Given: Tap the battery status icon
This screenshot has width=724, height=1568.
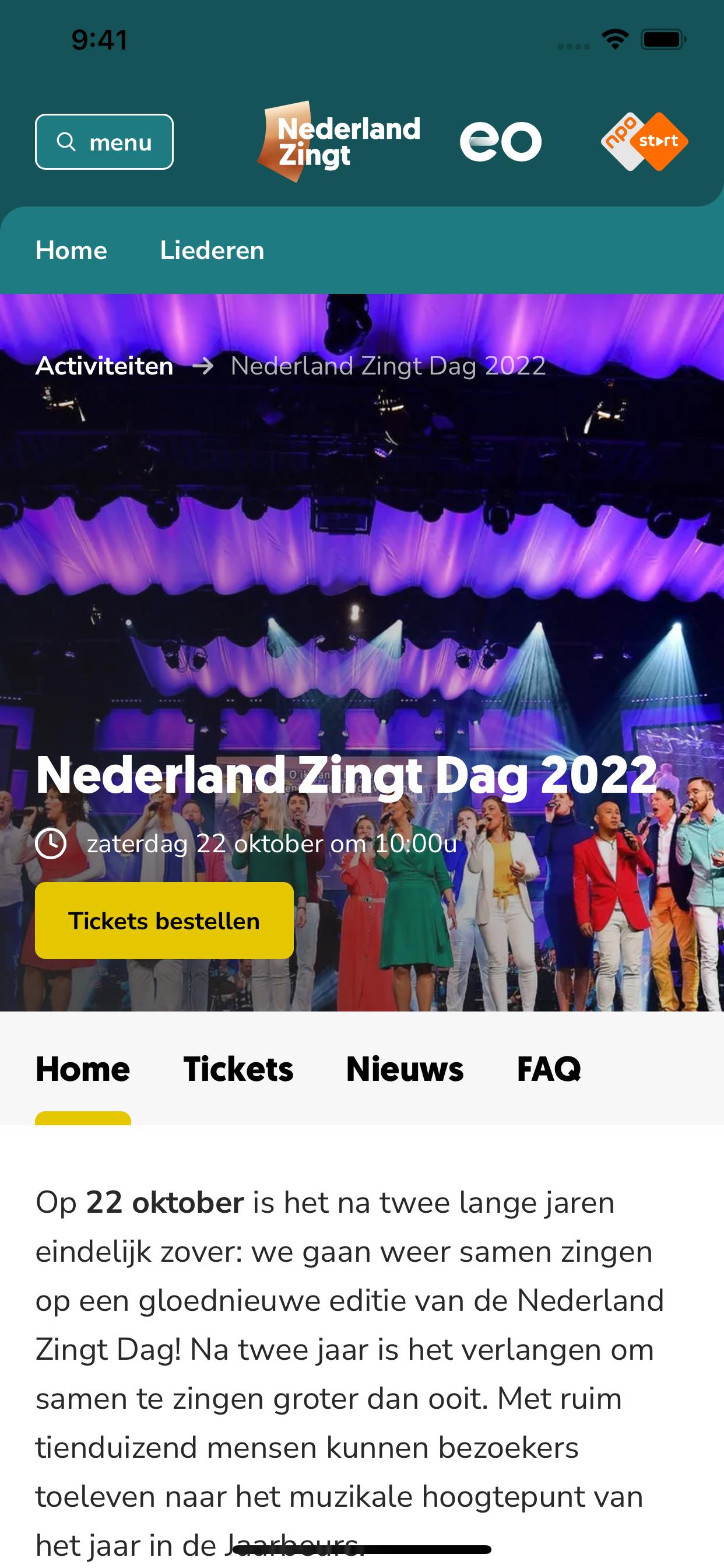Looking at the screenshot, I should 663,40.
